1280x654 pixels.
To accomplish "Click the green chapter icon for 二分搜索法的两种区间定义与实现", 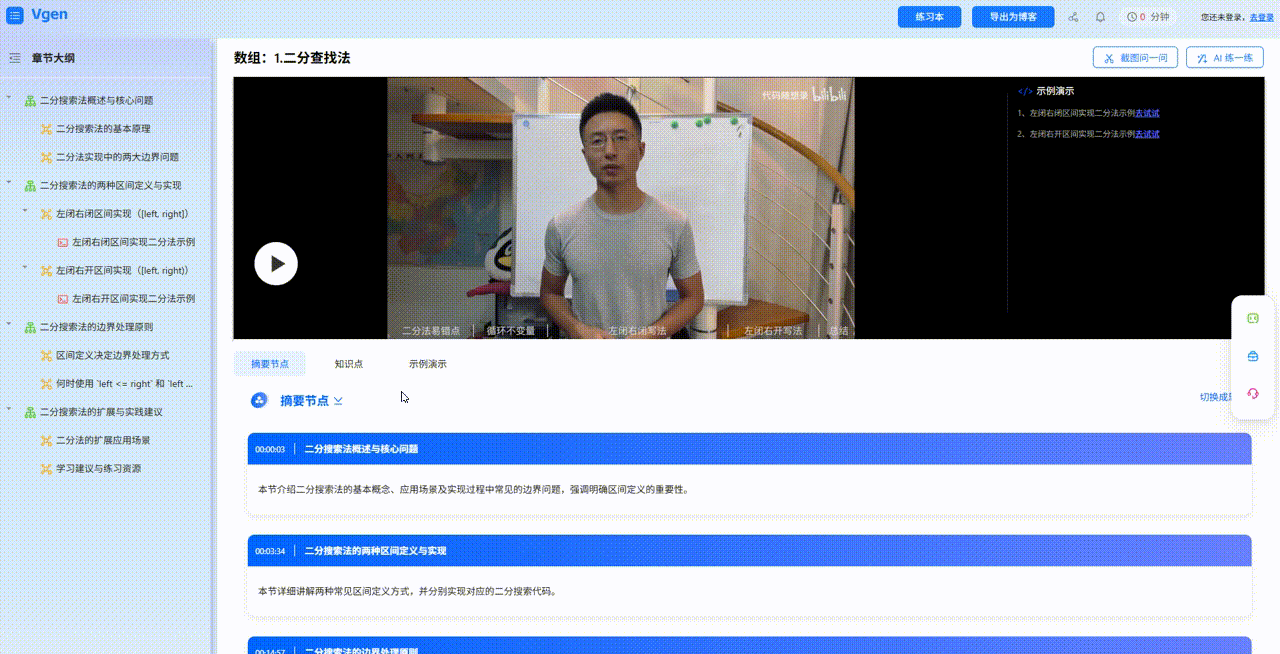I will (30, 186).
